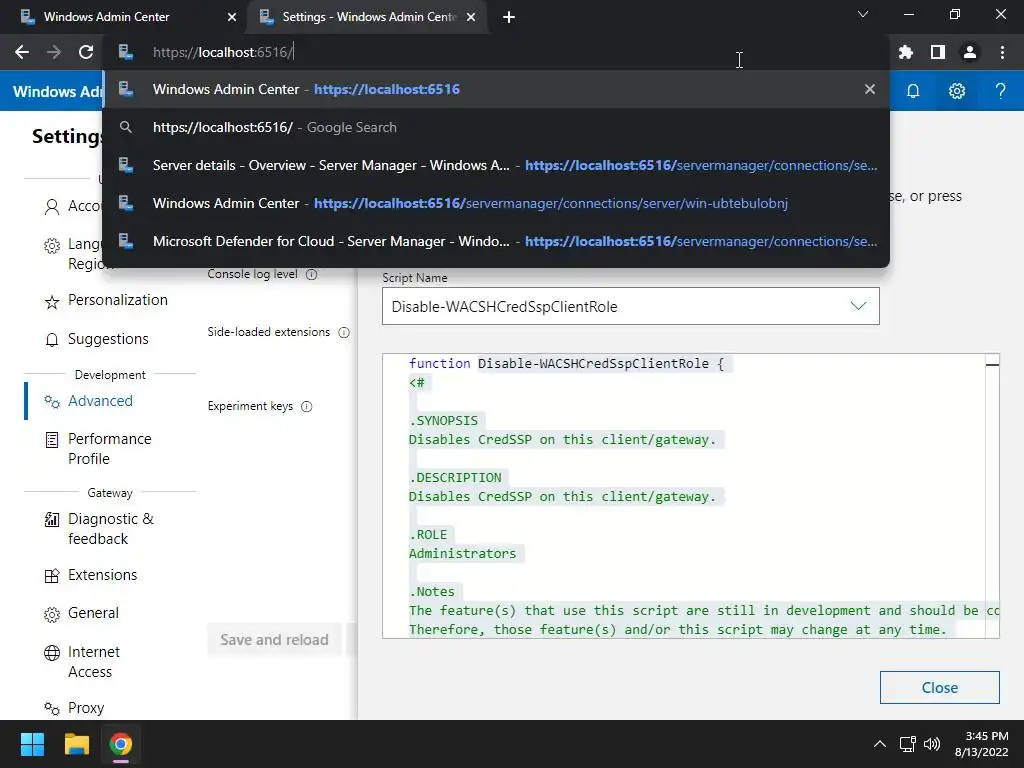
Task: Open the tab search chevron in the title bar
Action: point(863,14)
